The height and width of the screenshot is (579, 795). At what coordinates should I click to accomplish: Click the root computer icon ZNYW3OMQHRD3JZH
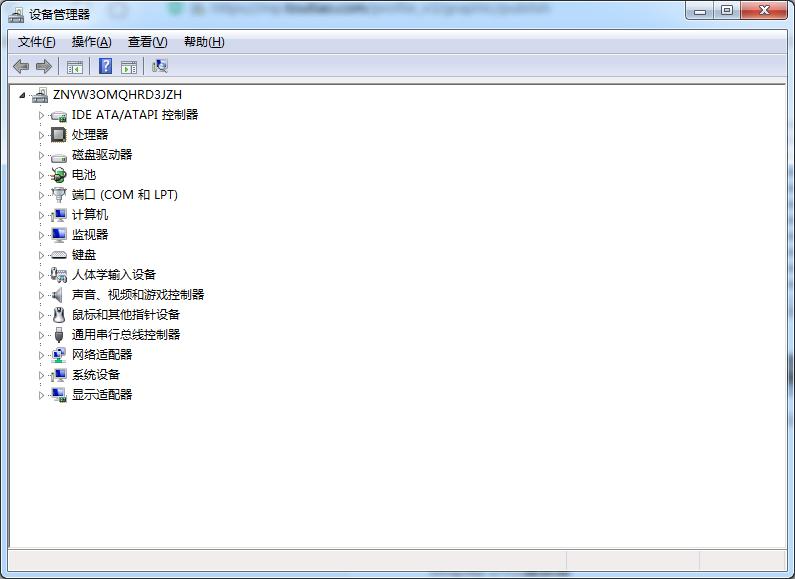(40, 95)
